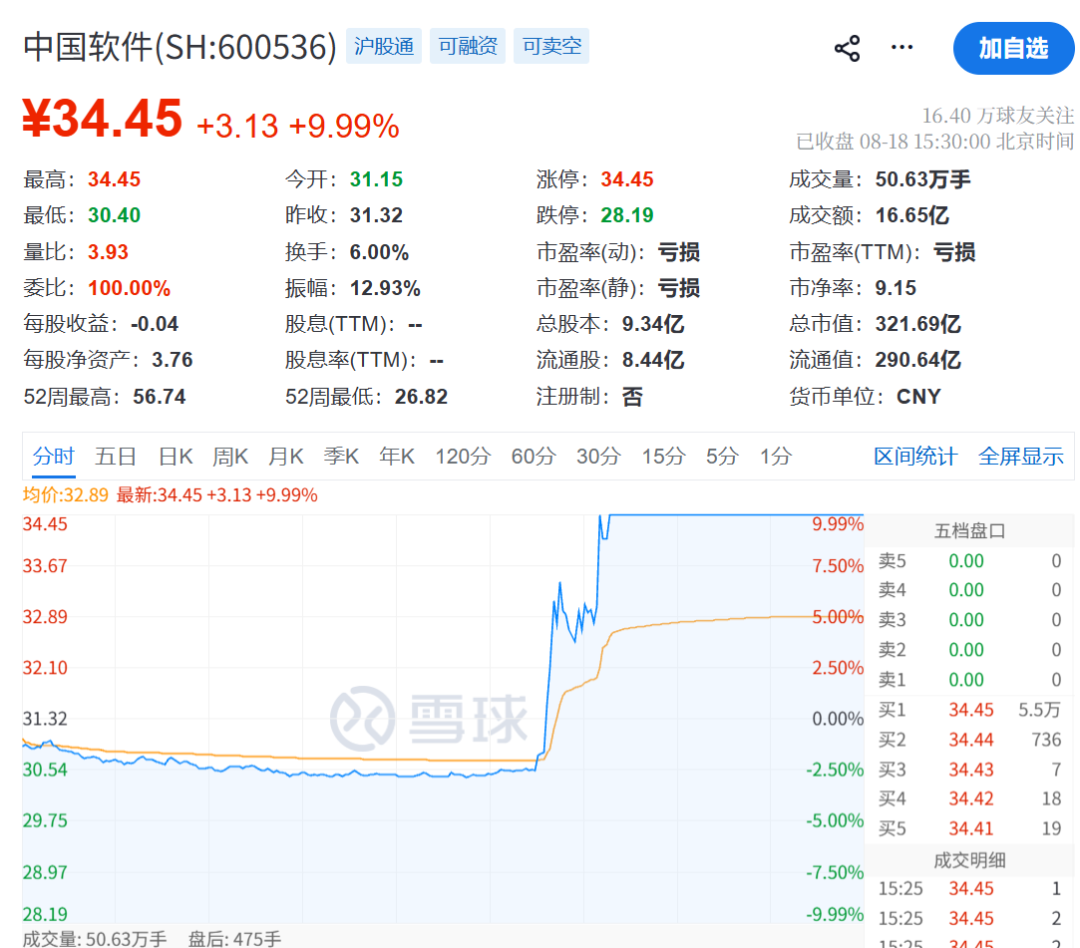The width and height of the screenshot is (1080, 948).
Task: Click the 成交明细 header
Action: (969, 861)
